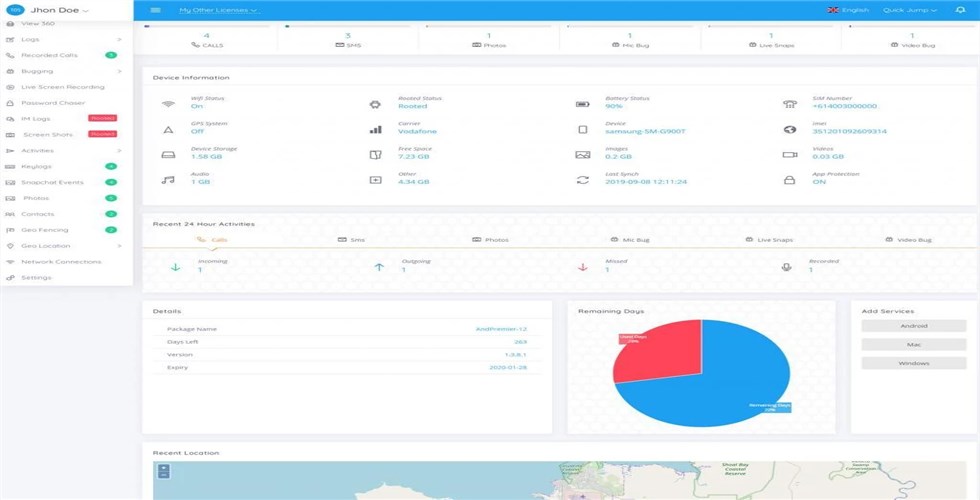This screenshot has height=500, width=980.
Task: Open the SMS summary card
Action: [348, 39]
